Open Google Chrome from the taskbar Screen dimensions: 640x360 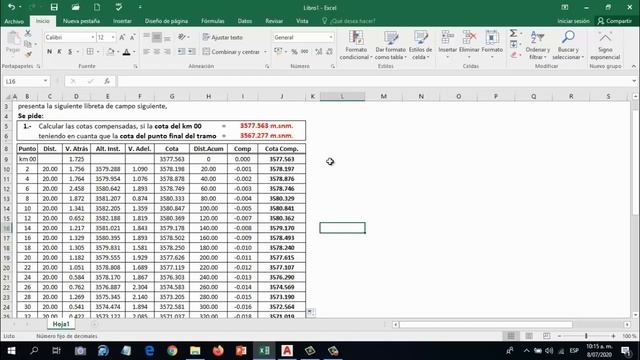click(172, 351)
